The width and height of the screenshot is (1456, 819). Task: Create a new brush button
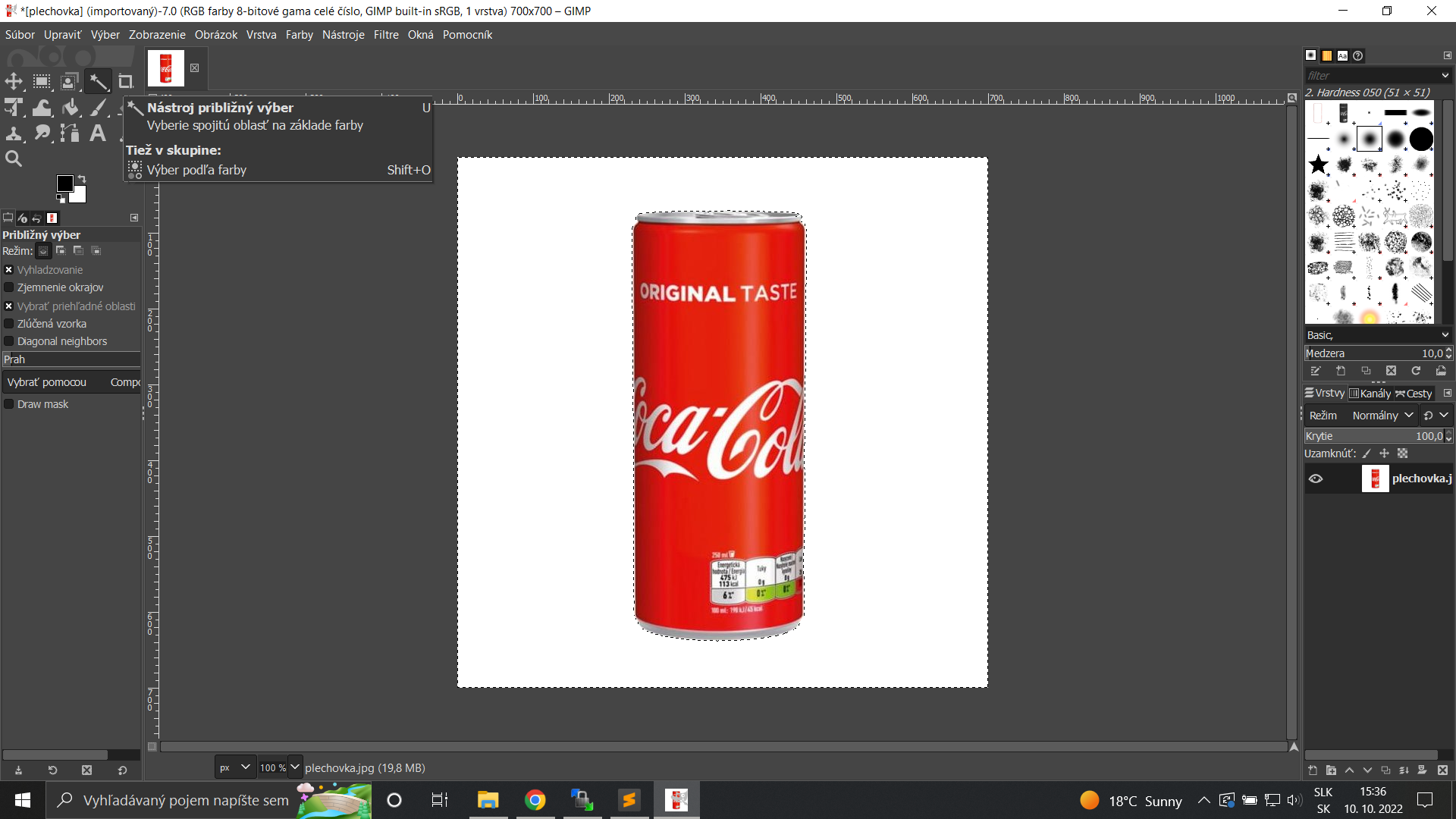(x=1341, y=371)
